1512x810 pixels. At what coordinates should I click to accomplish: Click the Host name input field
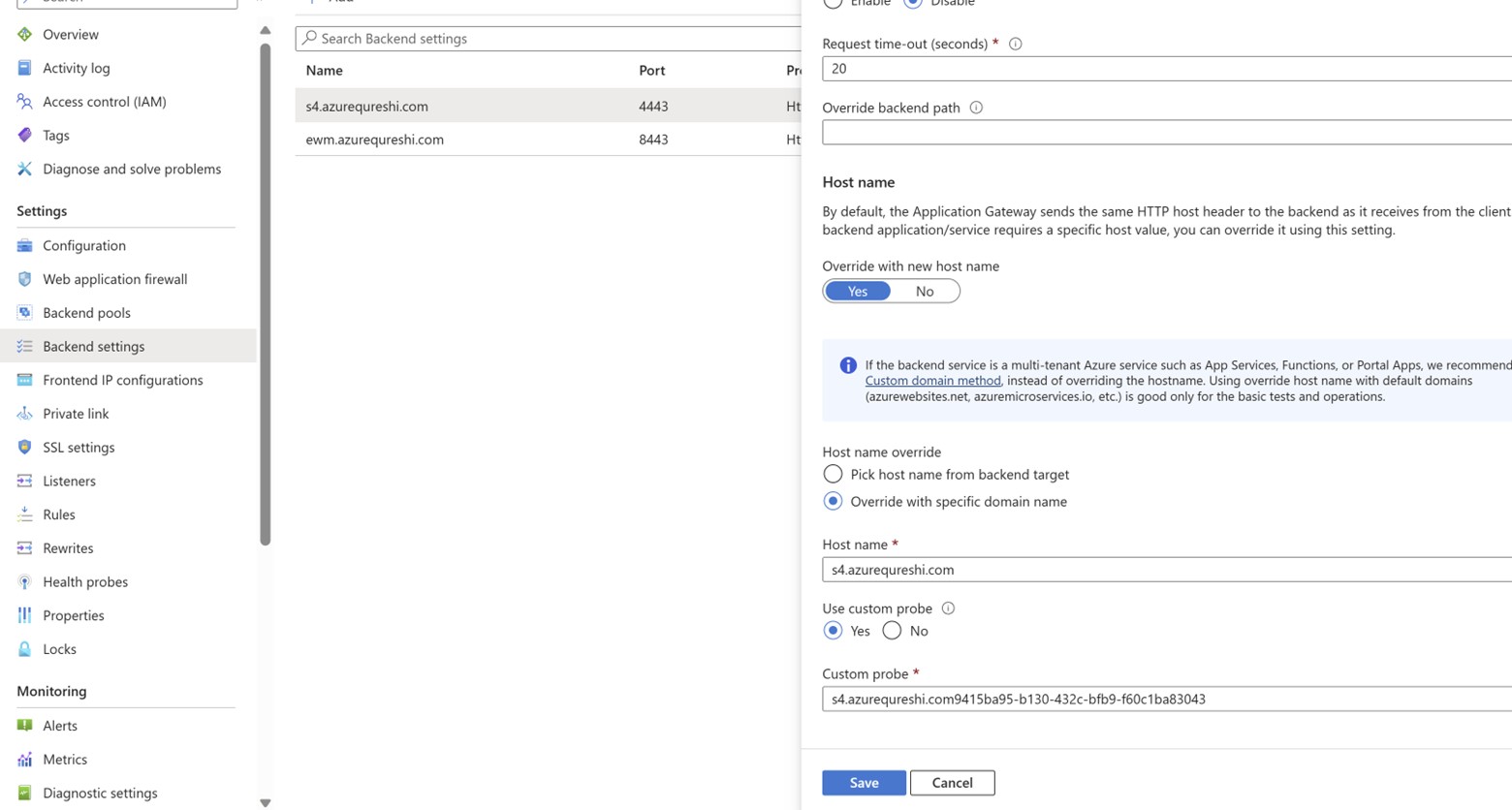pyautogui.click(x=1167, y=570)
